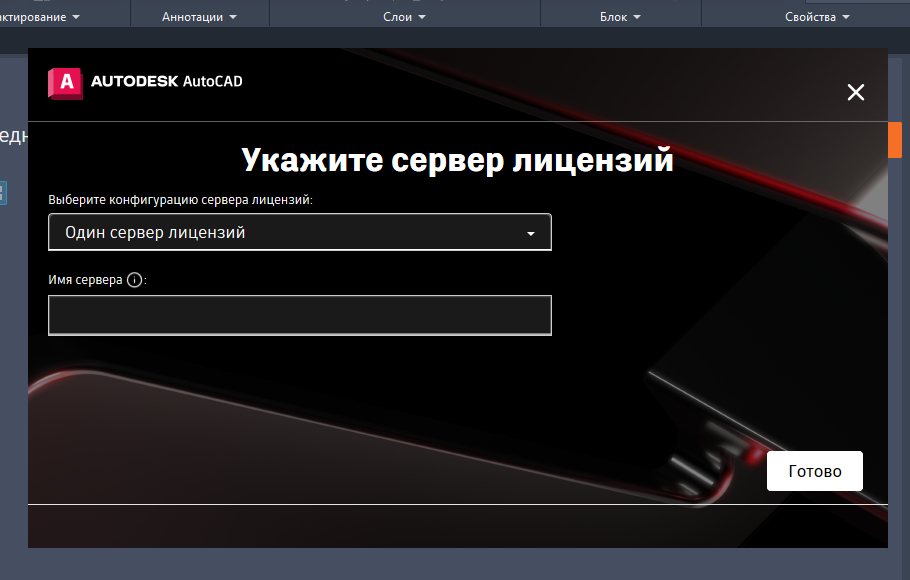The image size is (910, 580).
Task: Expand the Редактирование ribbon panel at left edge
Action: point(39,17)
